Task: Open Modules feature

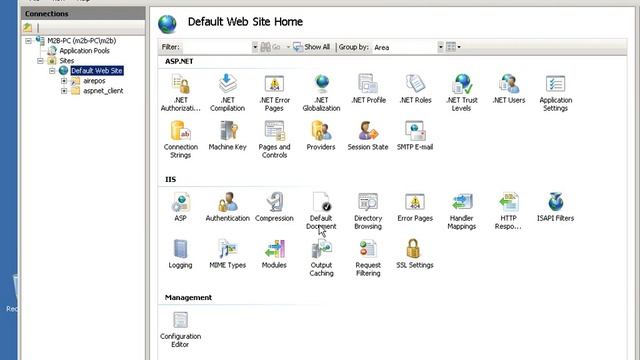Action: pyautogui.click(x=274, y=254)
